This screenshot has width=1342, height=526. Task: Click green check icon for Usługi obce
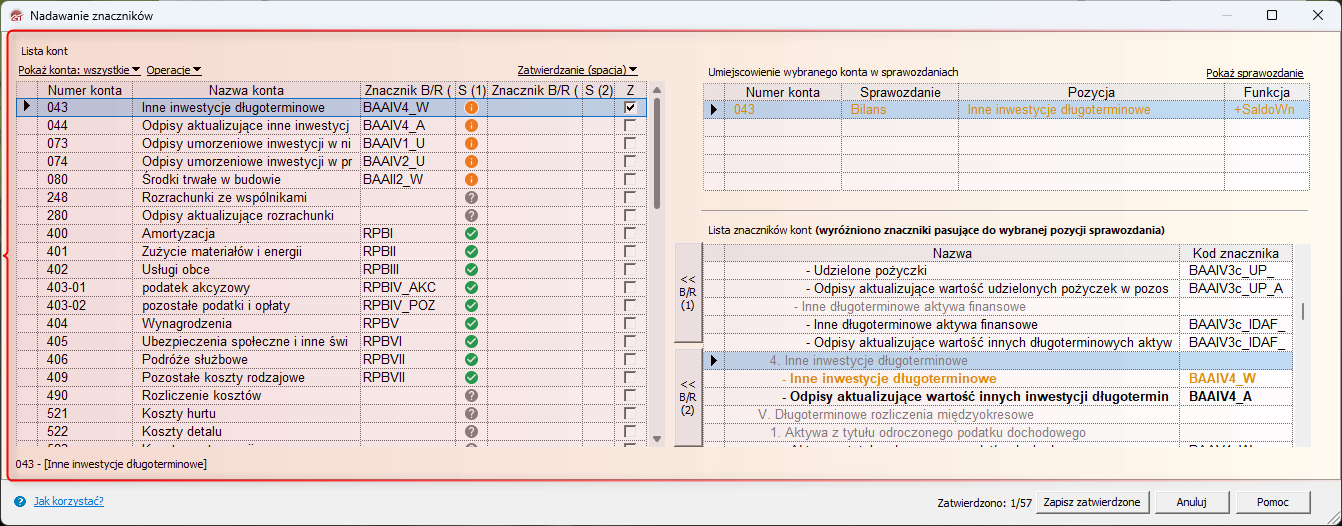coord(471,269)
